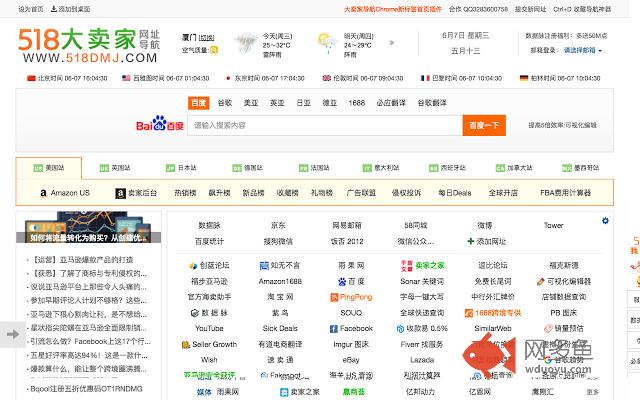Open Sonar 关键词 link
640x400 pixels.
click(x=422, y=281)
